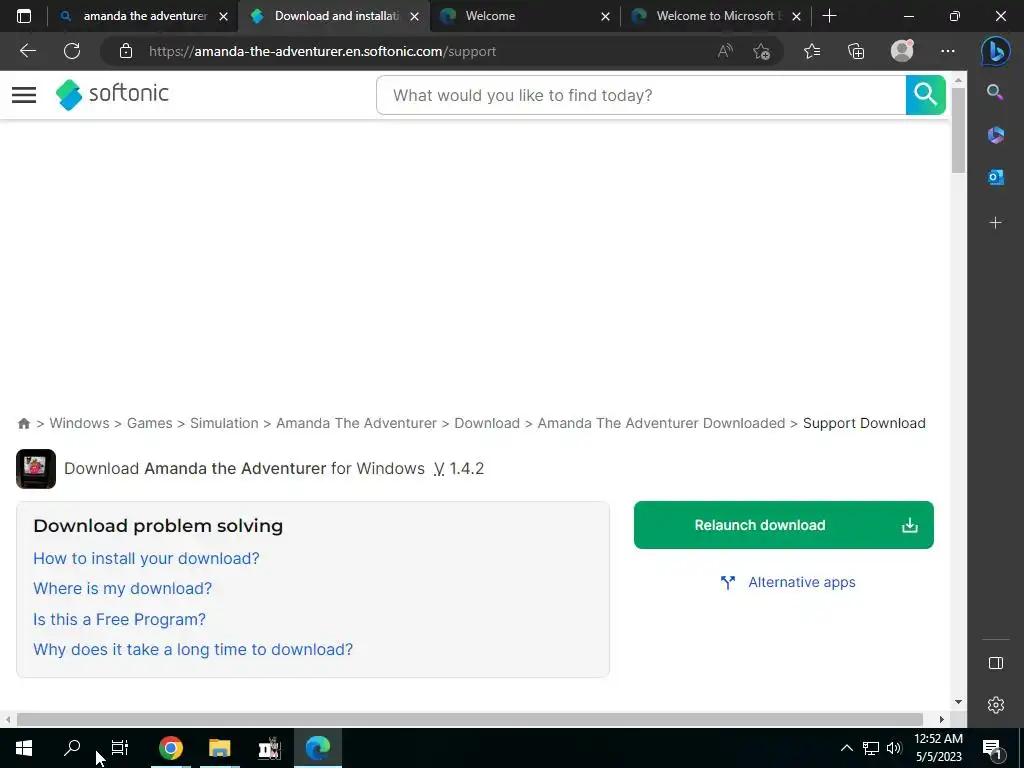1024x768 pixels.
Task: Close the 'amanda the adventurer' tab
Action: (x=223, y=16)
